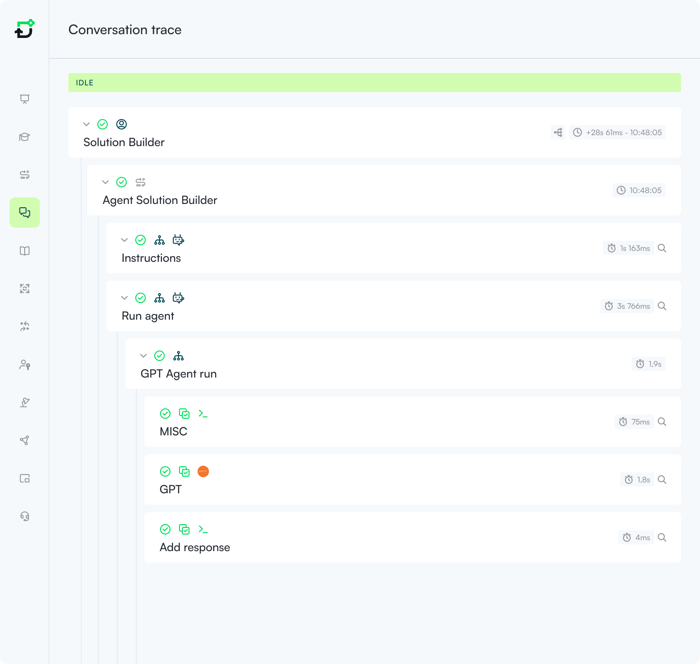
Task: Select the MISC trace item
Action: coord(173,432)
